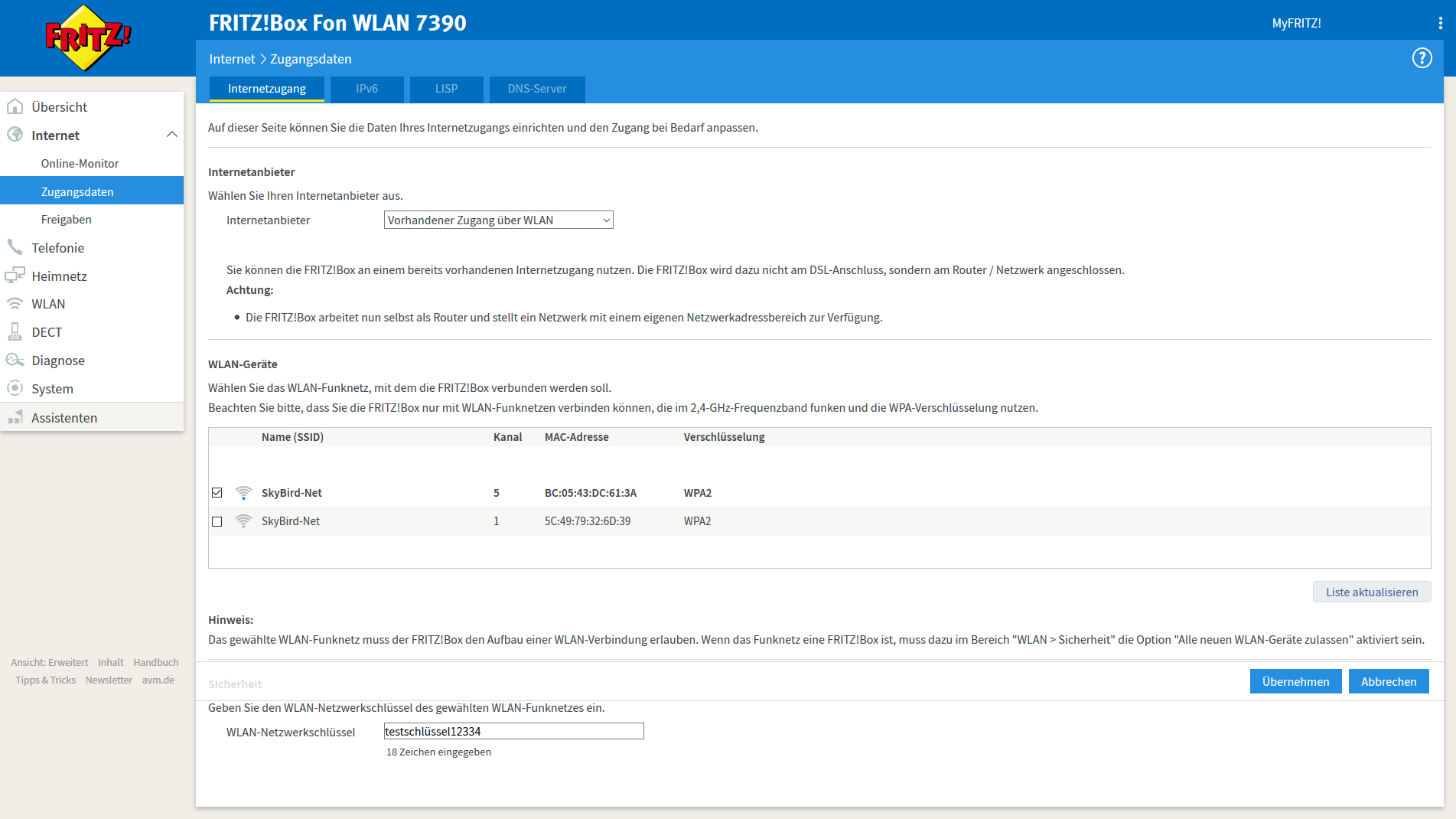Open the Tipps & Tricks link
Image resolution: width=1456 pixels, height=819 pixels.
(x=46, y=680)
